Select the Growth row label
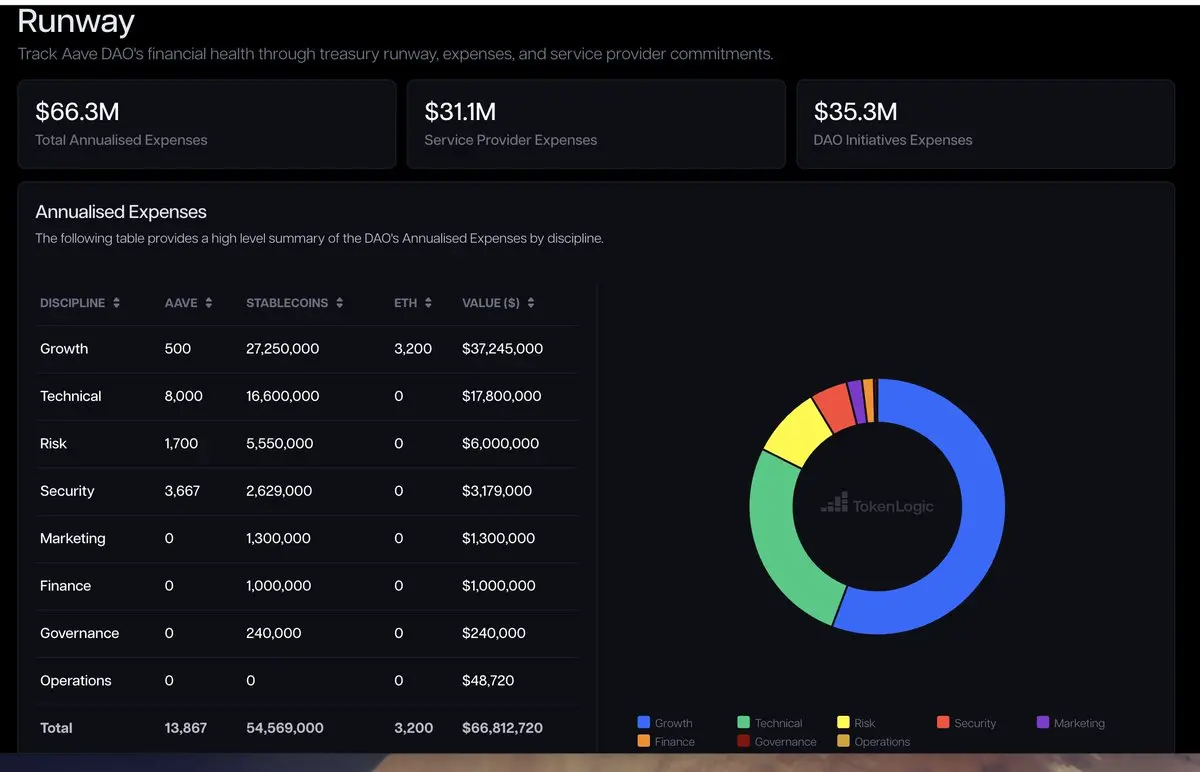This screenshot has width=1200, height=772. click(x=64, y=349)
